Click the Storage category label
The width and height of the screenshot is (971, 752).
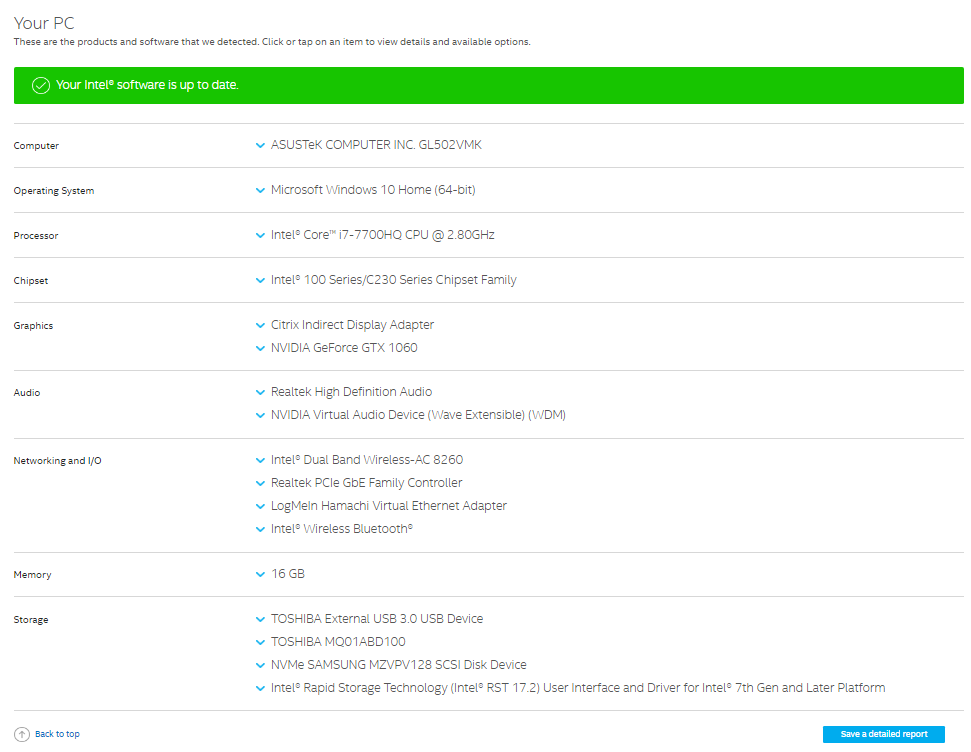(31, 619)
